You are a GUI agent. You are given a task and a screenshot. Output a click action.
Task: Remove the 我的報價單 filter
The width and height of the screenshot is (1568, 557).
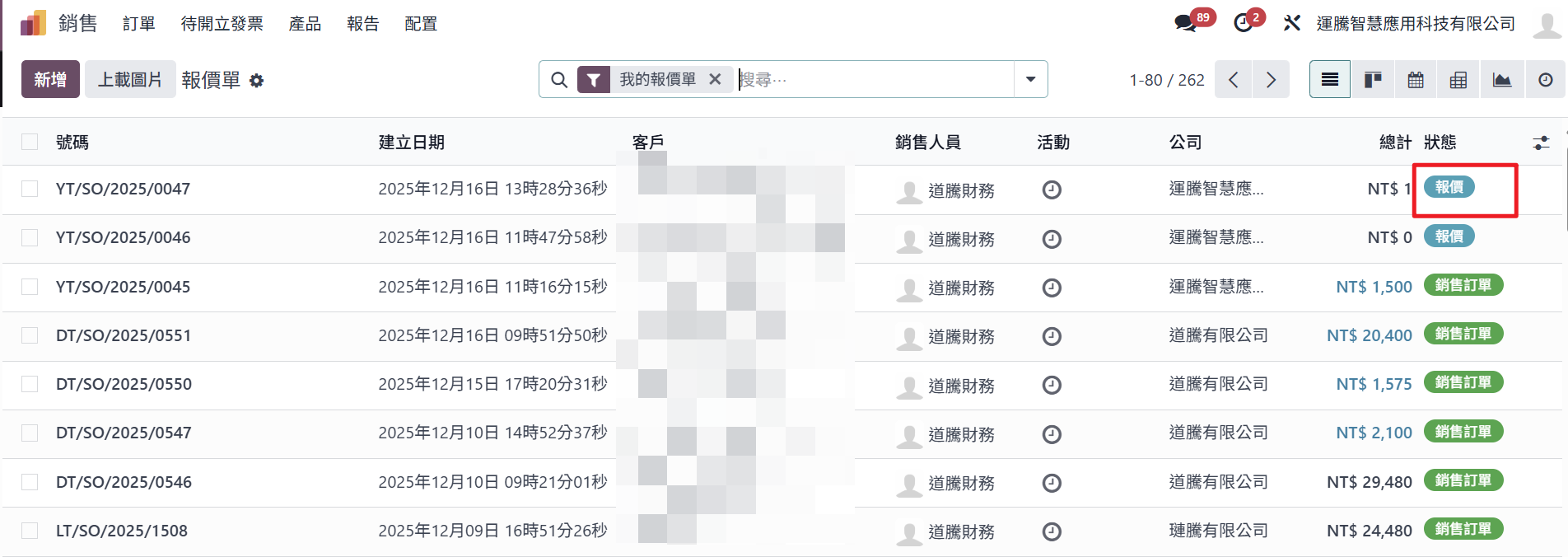(715, 79)
